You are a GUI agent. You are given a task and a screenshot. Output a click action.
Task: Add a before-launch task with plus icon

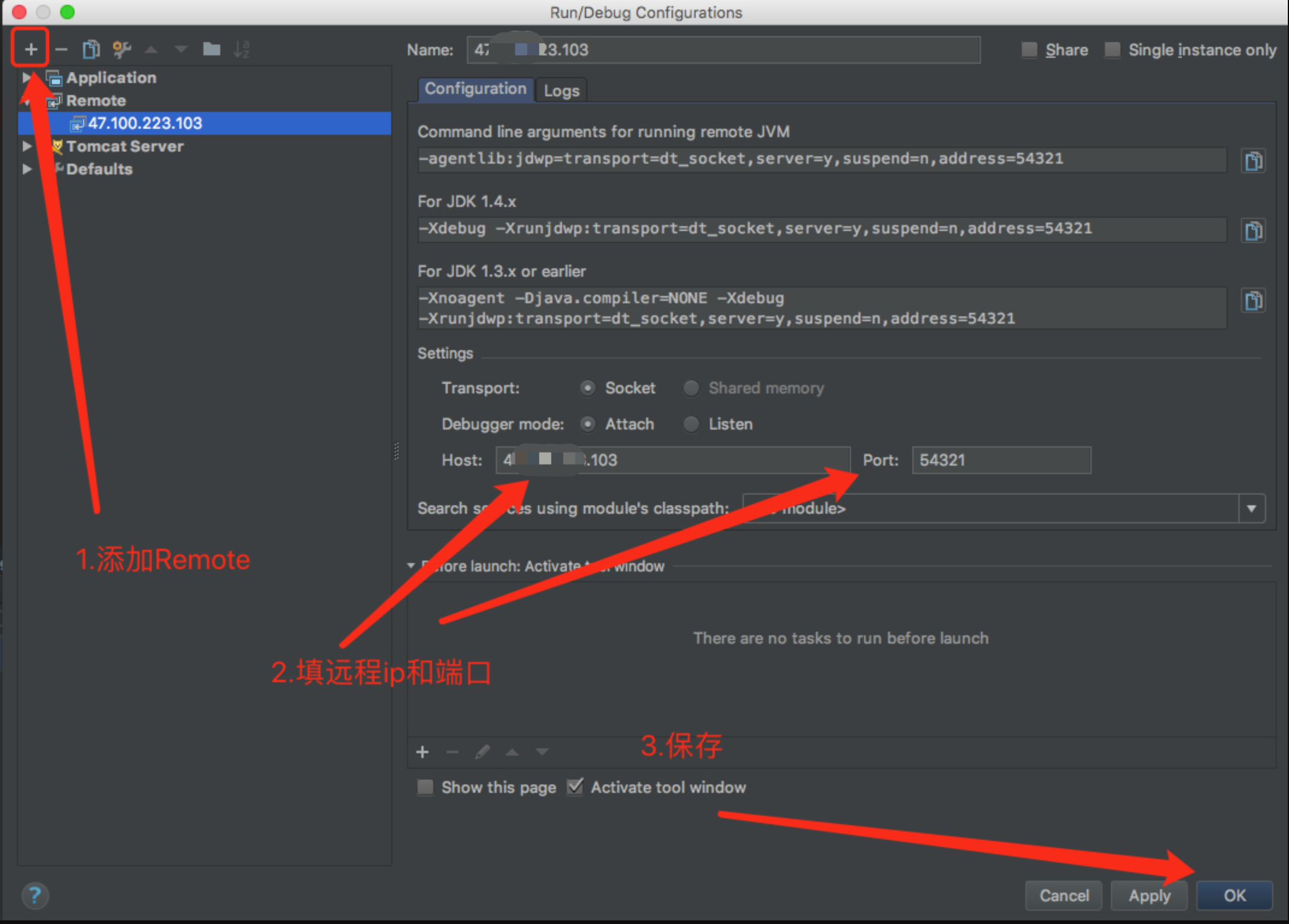pos(422,751)
